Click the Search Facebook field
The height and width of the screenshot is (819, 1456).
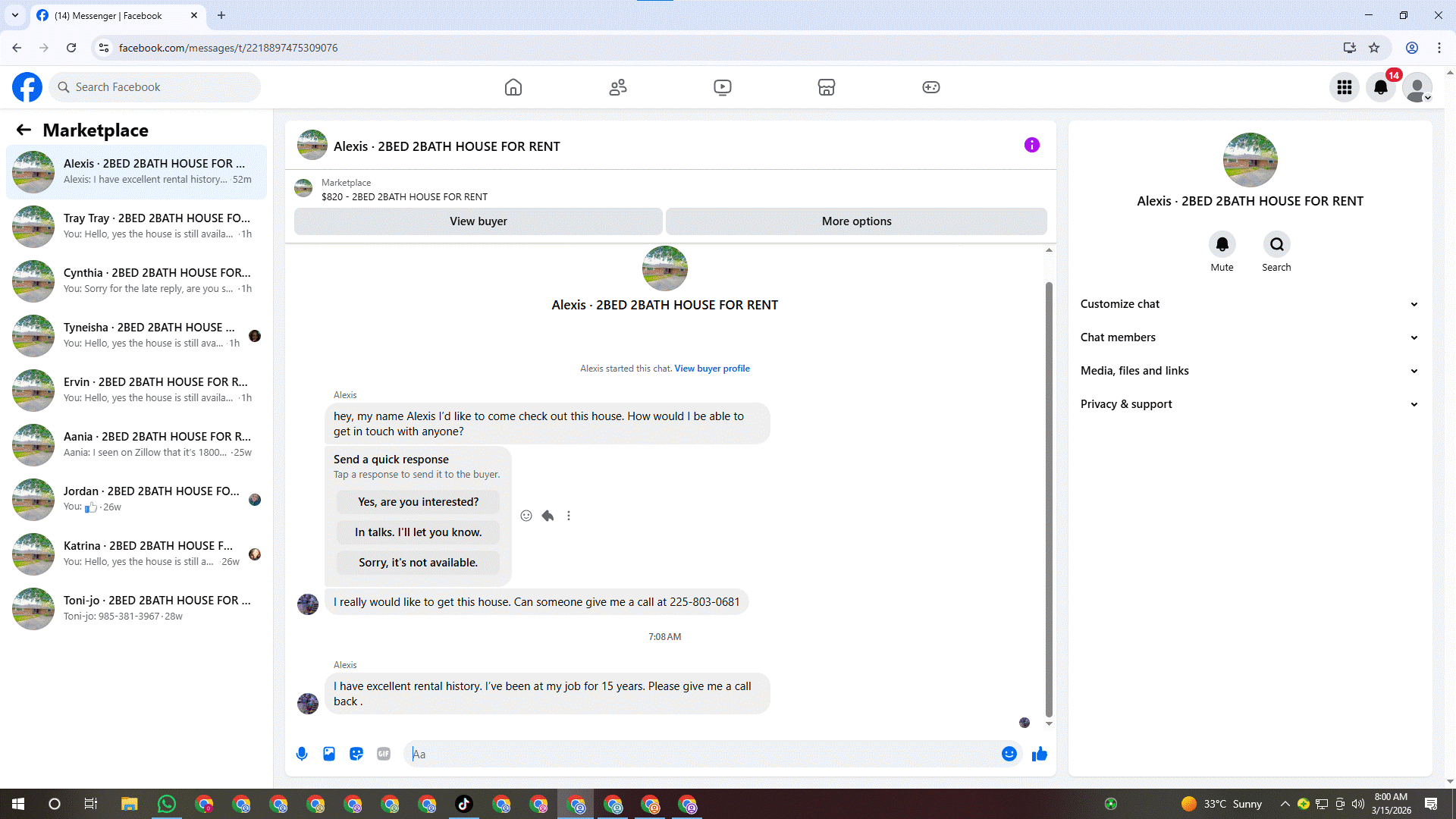click(x=155, y=87)
